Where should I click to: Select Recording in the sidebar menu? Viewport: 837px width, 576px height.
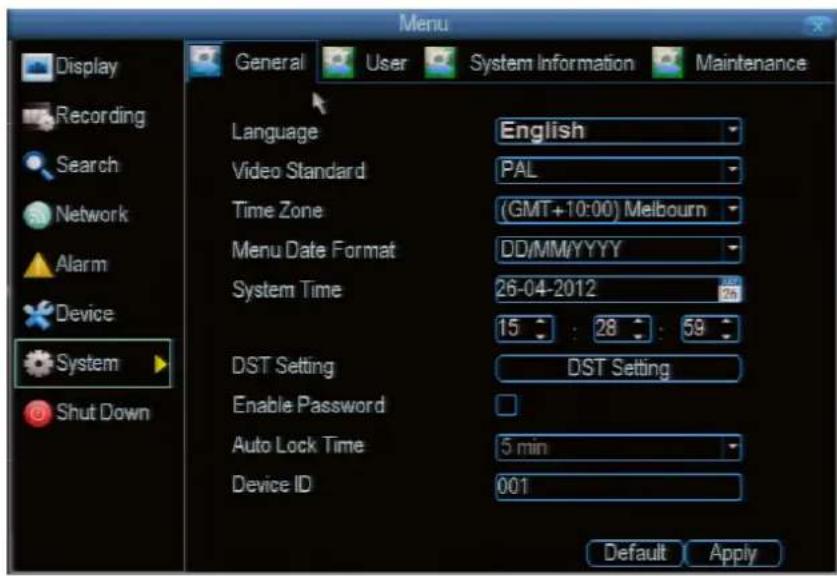(x=84, y=116)
